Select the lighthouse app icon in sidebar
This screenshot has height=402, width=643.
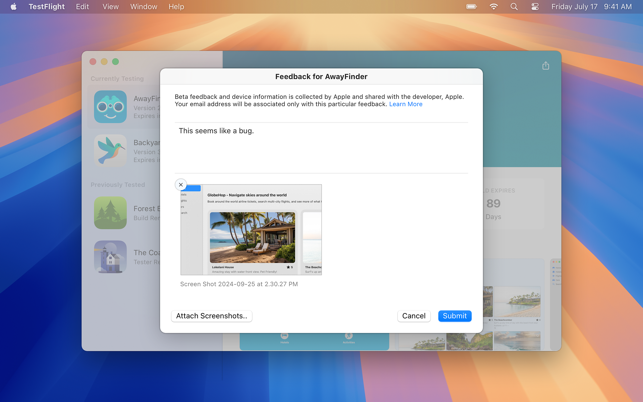point(110,257)
